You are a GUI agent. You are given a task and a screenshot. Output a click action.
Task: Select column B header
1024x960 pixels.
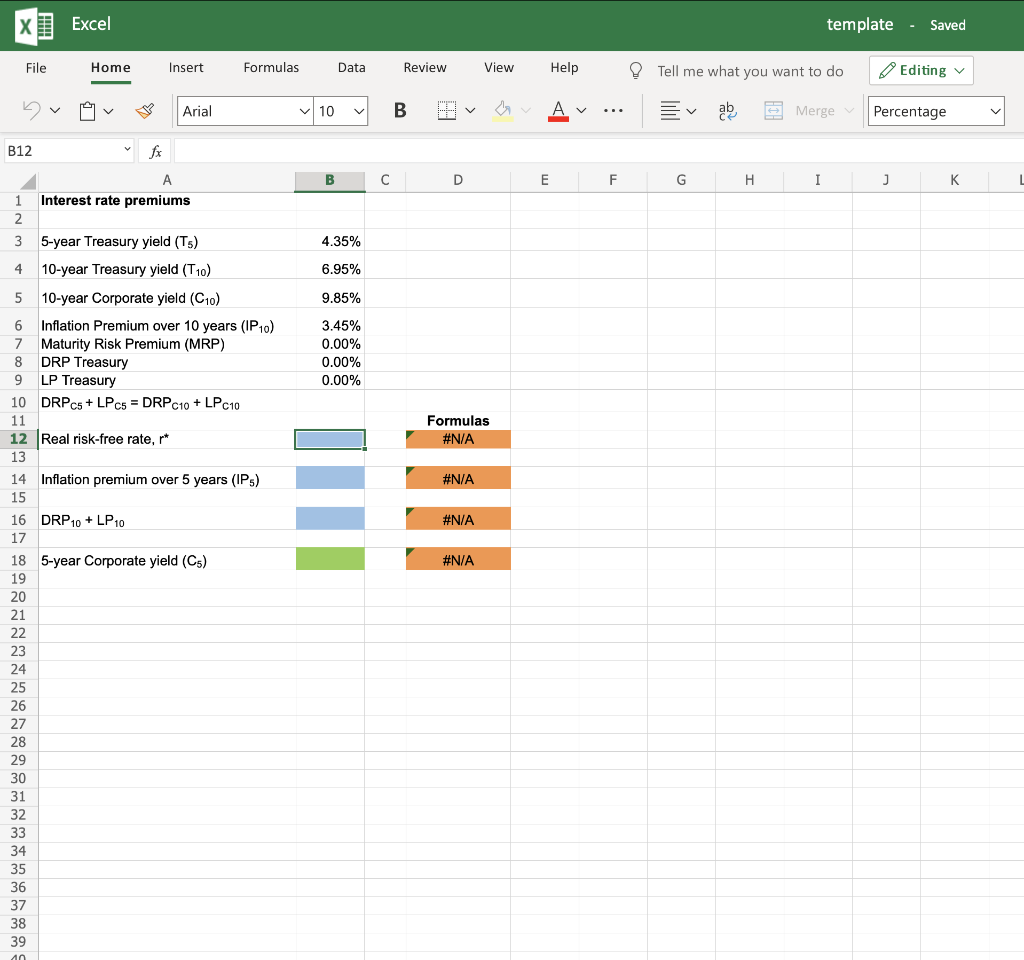pyautogui.click(x=330, y=180)
